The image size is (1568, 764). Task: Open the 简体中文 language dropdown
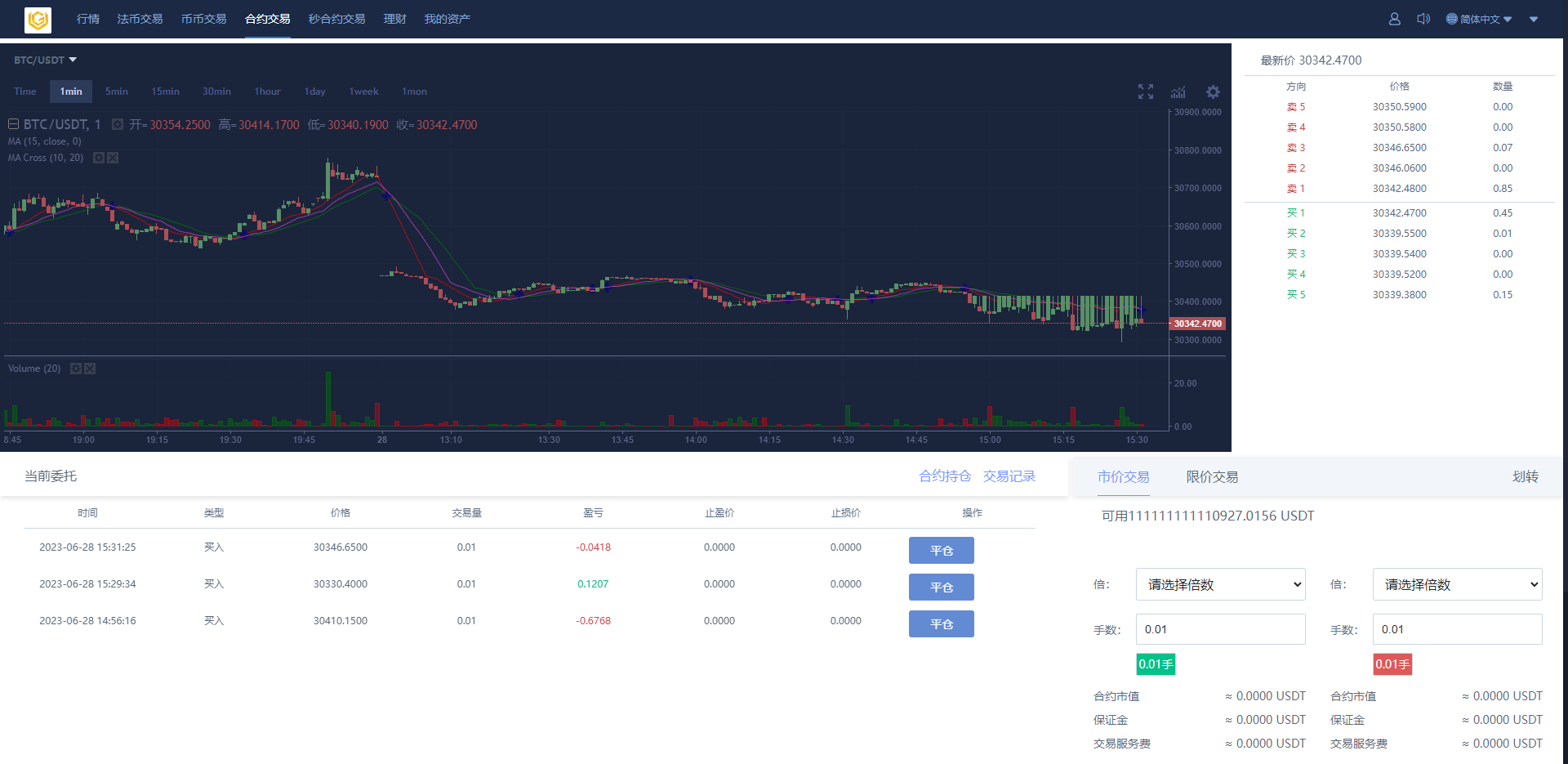coord(1478,19)
